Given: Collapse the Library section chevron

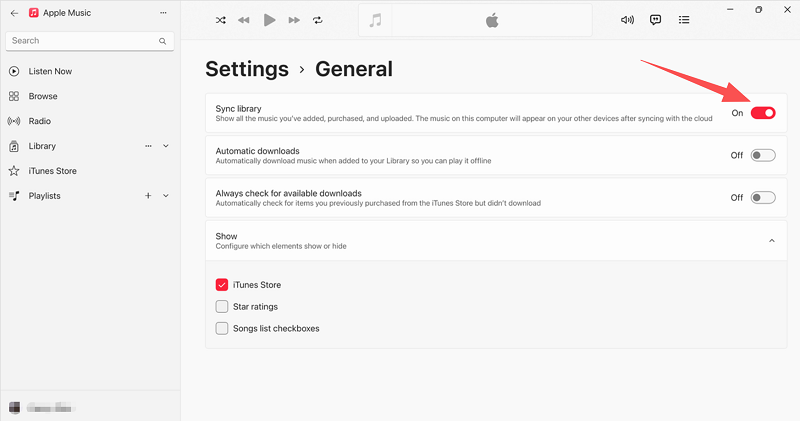Looking at the screenshot, I should [x=166, y=146].
